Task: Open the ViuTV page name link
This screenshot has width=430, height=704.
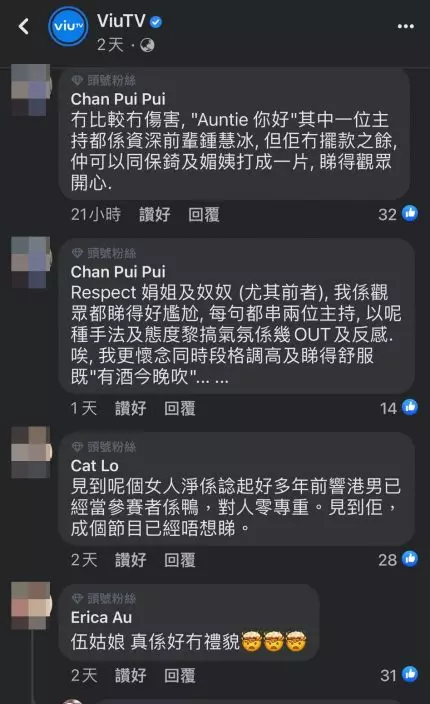Action: 121,21
